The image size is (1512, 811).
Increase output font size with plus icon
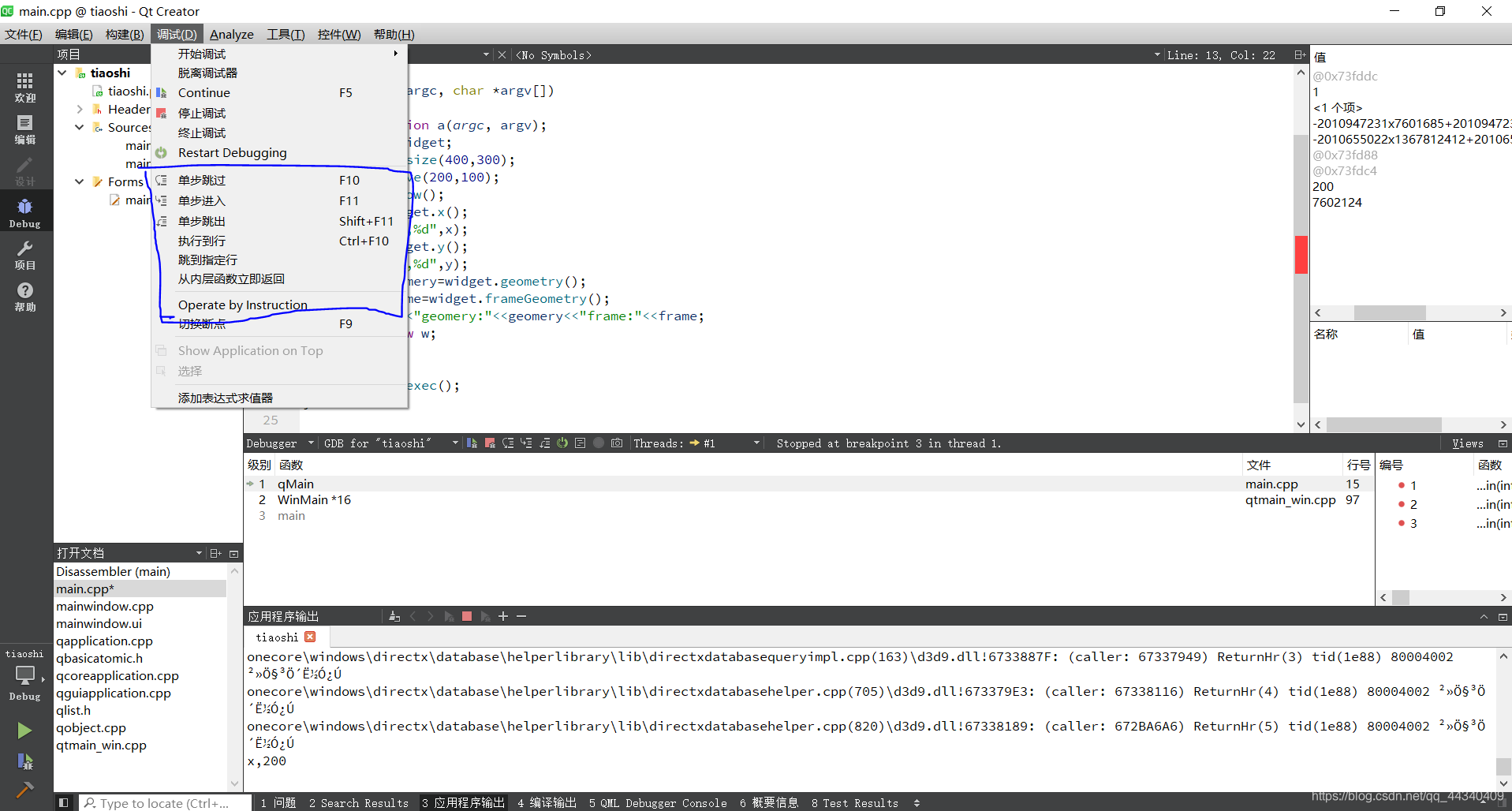pos(503,616)
